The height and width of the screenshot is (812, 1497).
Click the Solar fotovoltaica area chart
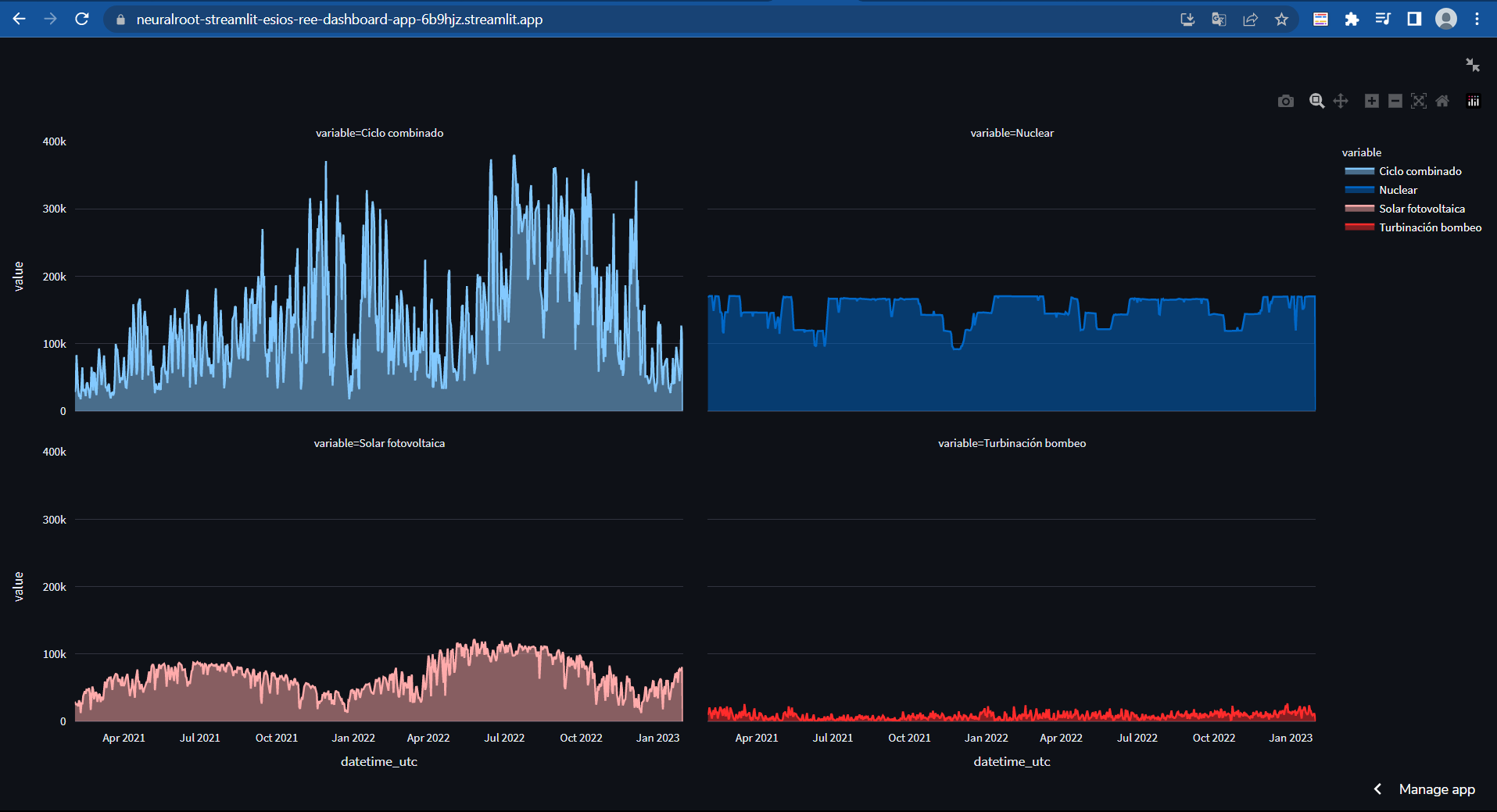379,696
